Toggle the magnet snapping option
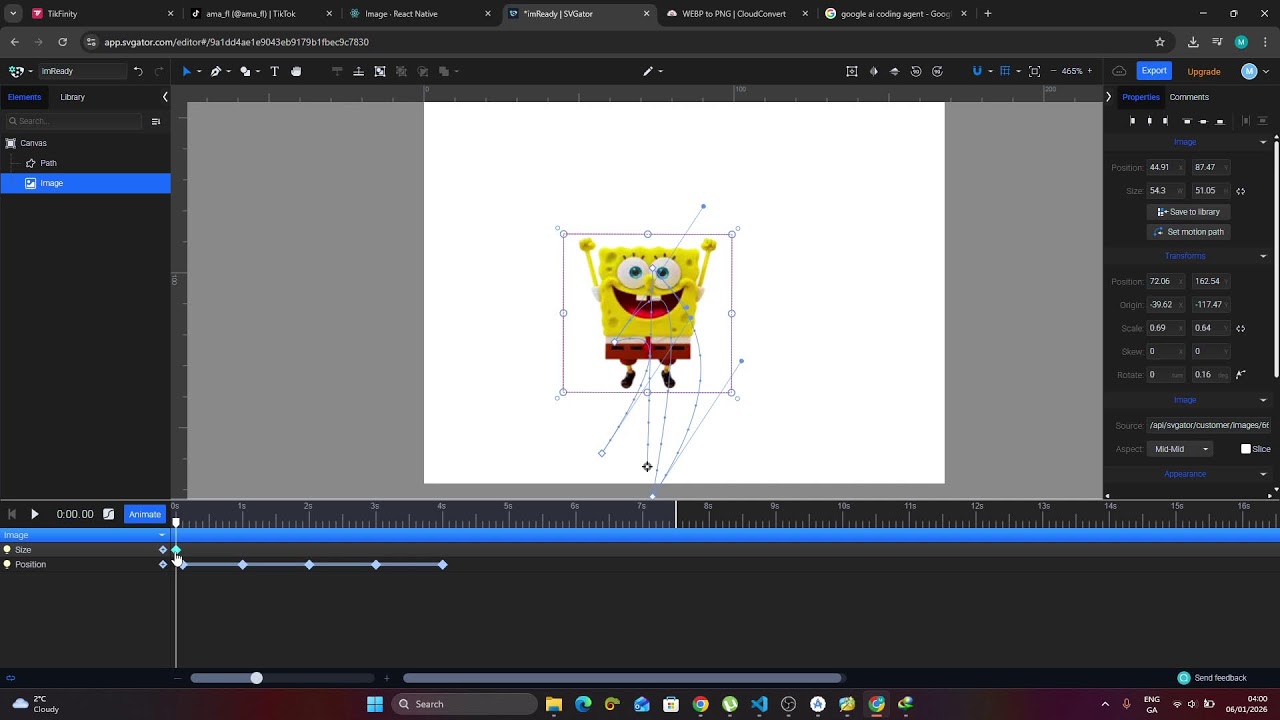Viewport: 1280px width, 720px height. pyautogui.click(x=977, y=71)
